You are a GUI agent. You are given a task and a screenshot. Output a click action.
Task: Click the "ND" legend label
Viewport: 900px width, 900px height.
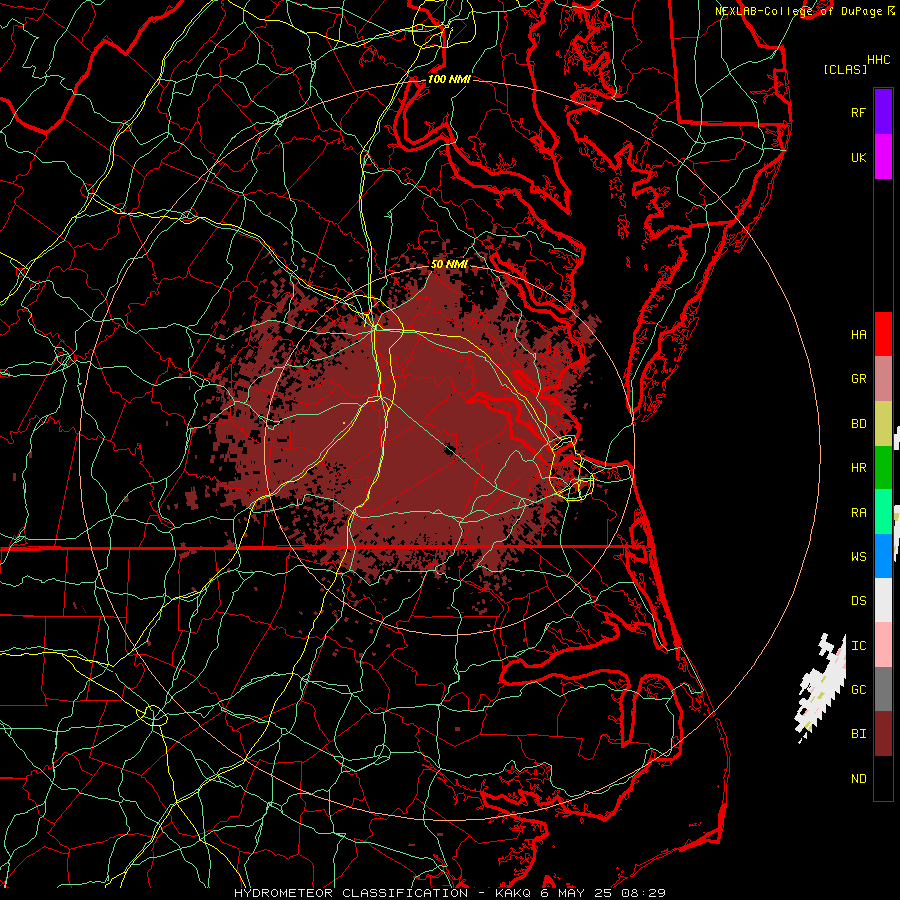coord(859,779)
